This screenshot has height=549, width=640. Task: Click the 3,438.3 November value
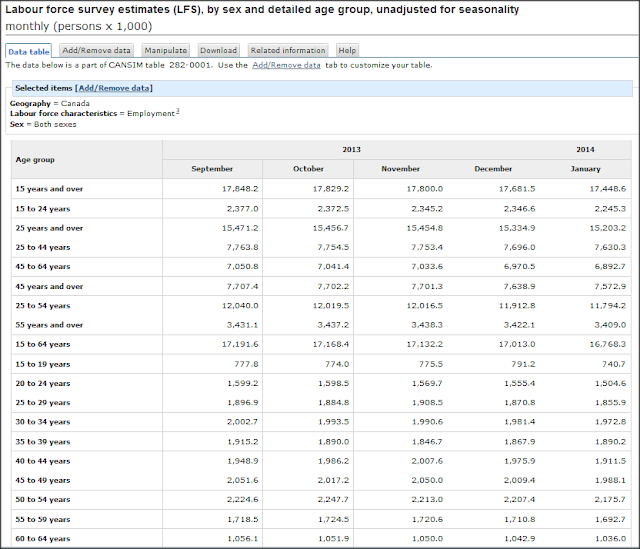(427, 325)
